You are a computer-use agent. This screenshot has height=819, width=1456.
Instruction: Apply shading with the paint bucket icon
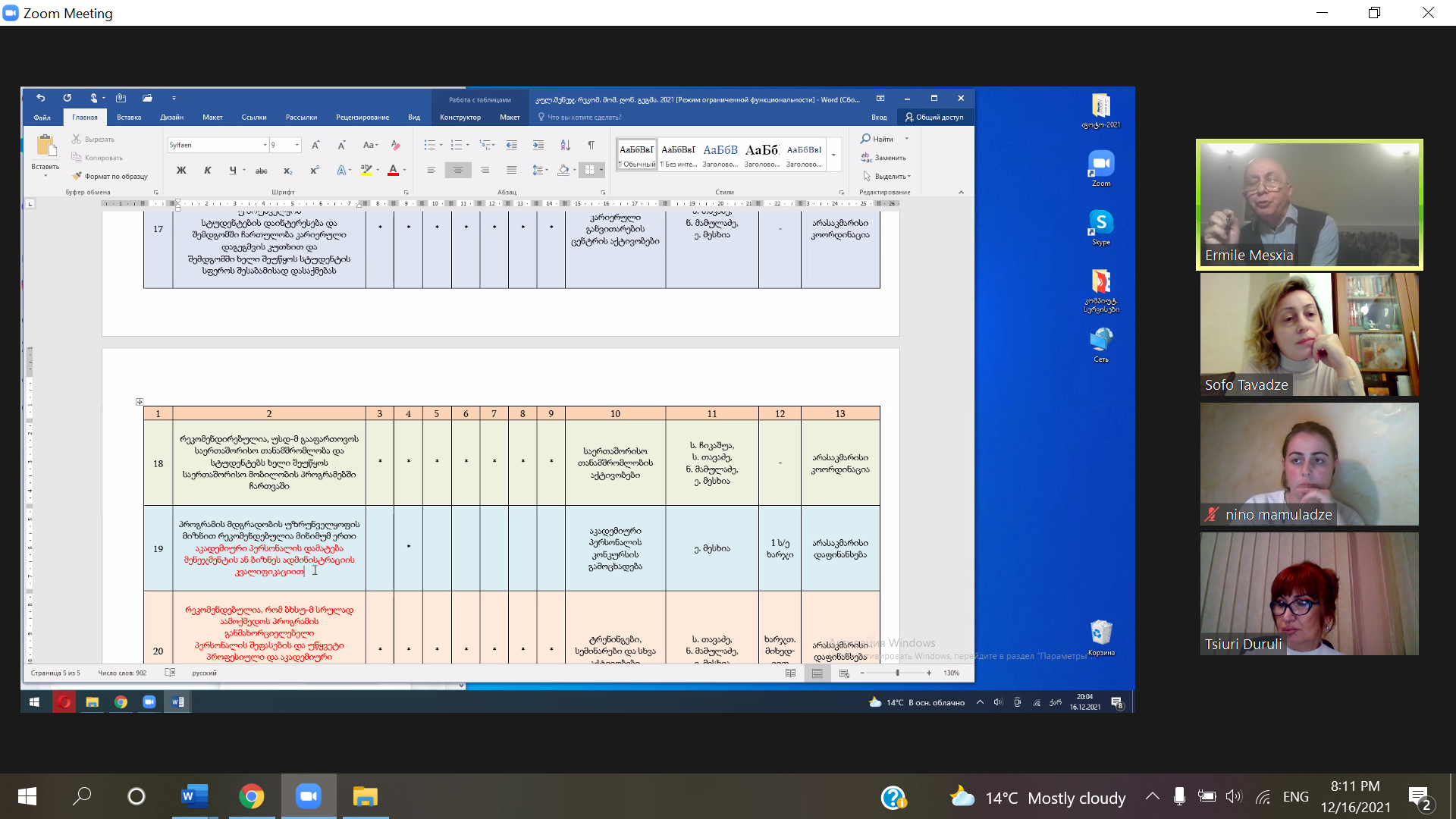[x=563, y=171]
